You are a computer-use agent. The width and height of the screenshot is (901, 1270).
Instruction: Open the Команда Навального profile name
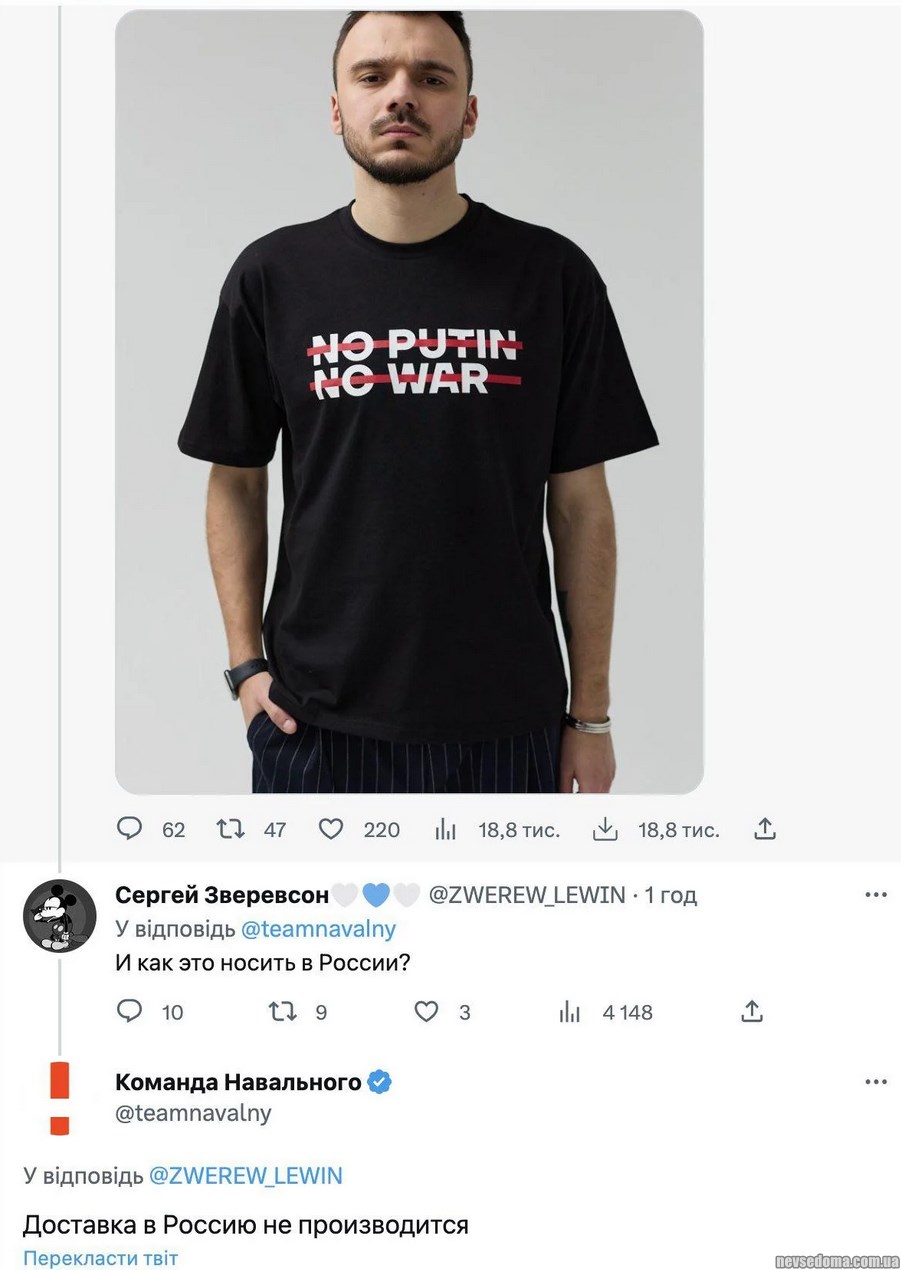pos(238,1082)
